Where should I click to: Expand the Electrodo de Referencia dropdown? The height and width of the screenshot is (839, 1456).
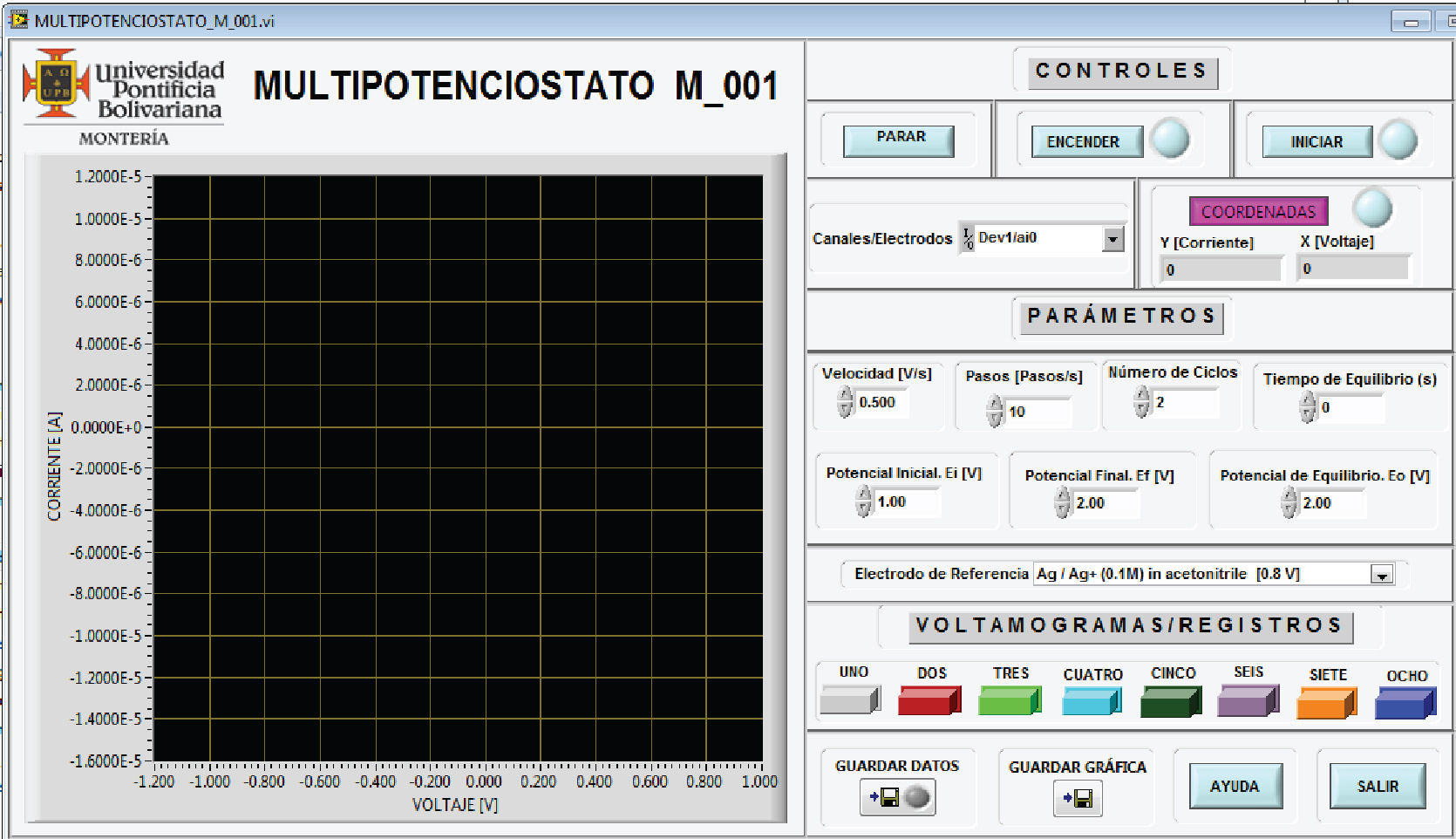pyautogui.click(x=1381, y=575)
